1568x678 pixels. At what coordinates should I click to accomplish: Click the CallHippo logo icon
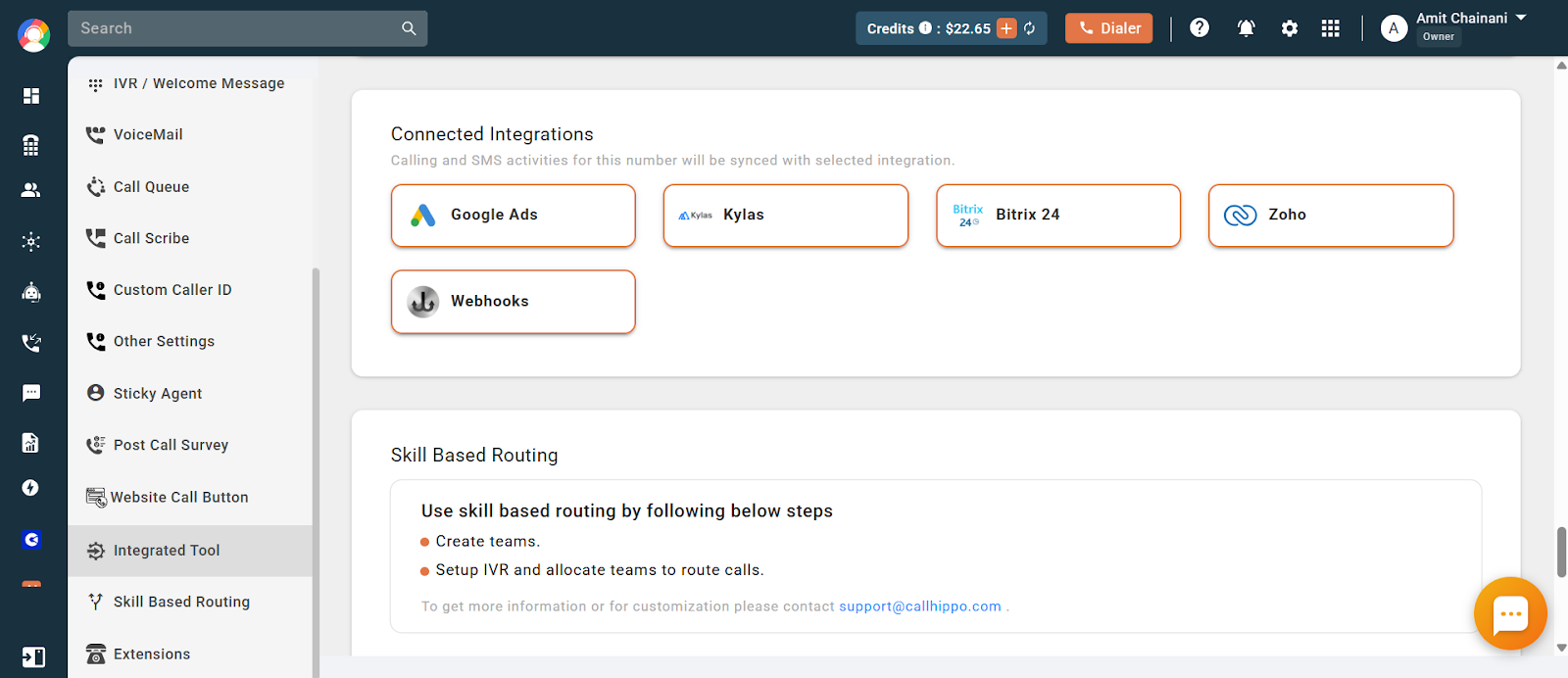click(x=33, y=36)
